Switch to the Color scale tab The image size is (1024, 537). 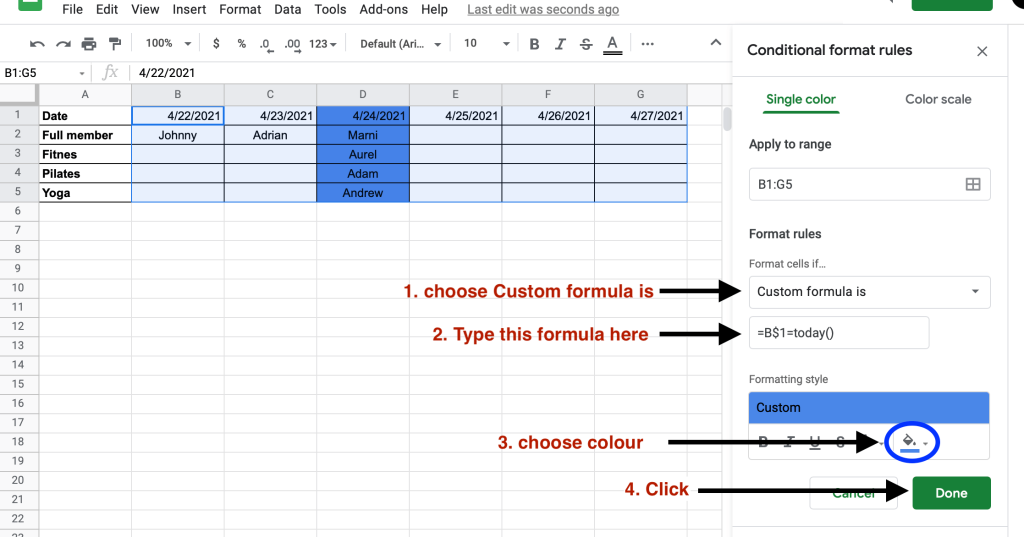point(938,99)
